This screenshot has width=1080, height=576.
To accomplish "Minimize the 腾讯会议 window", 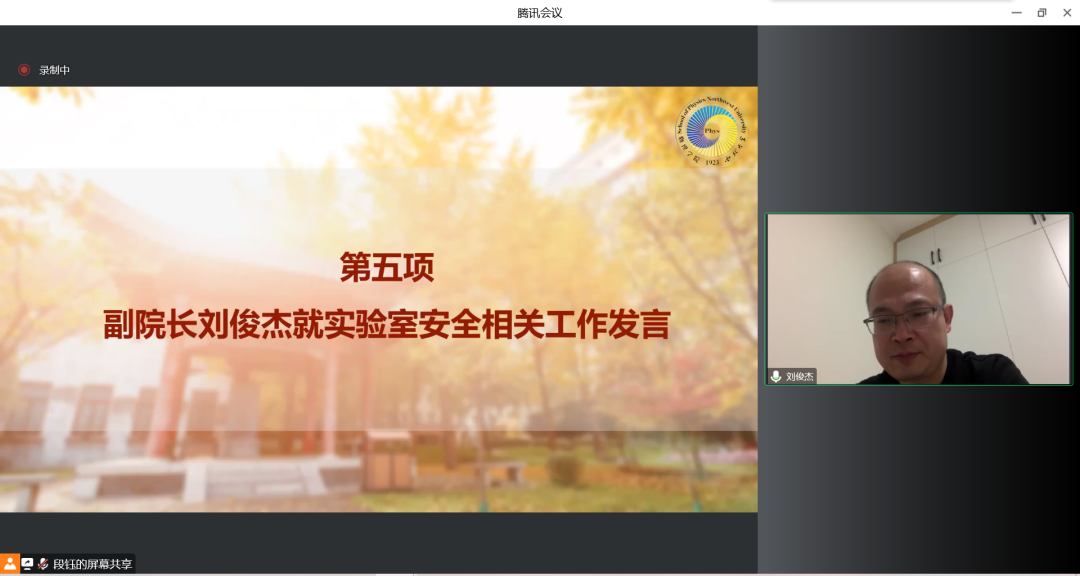I will pyautogui.click(x=1016, y=13).
